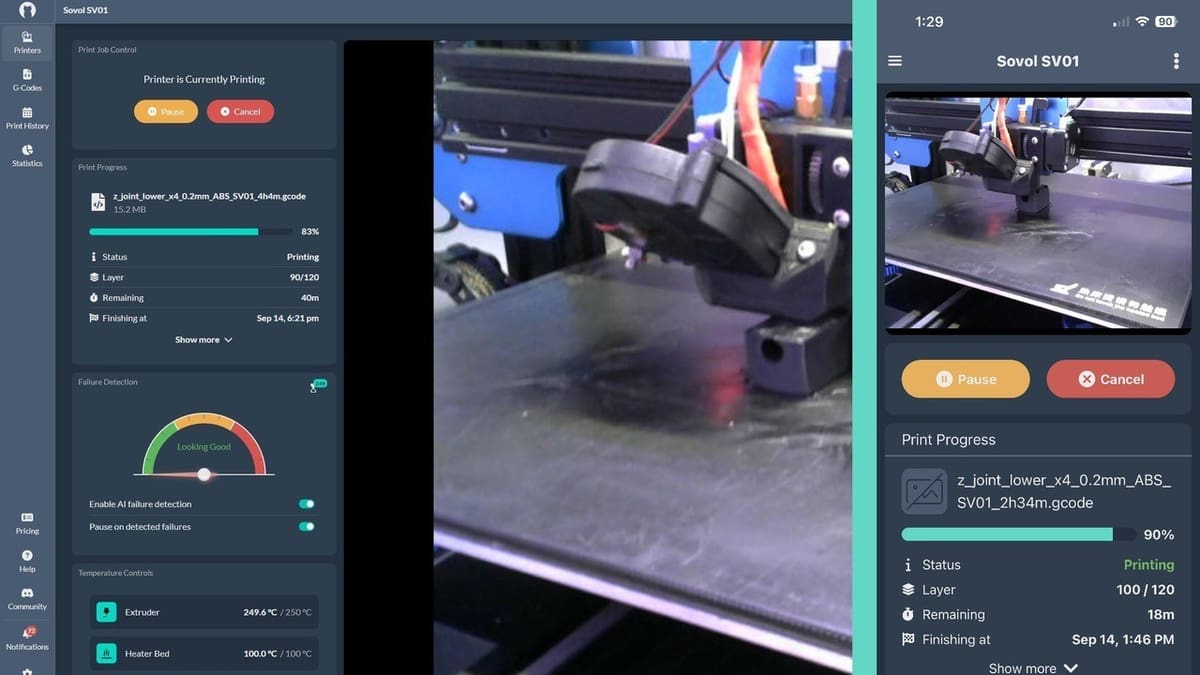1200x675 pixels.
Task: Tap the mobile Finishing at flag icon
Action: [x=907, y=640]
